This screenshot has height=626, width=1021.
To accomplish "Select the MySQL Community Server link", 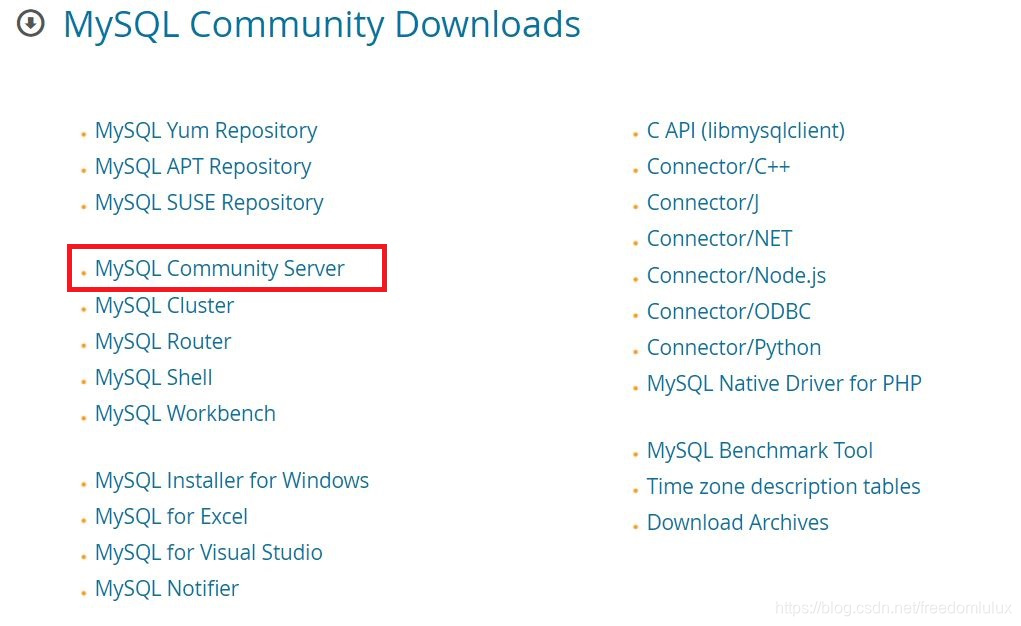I will (219, 268).
